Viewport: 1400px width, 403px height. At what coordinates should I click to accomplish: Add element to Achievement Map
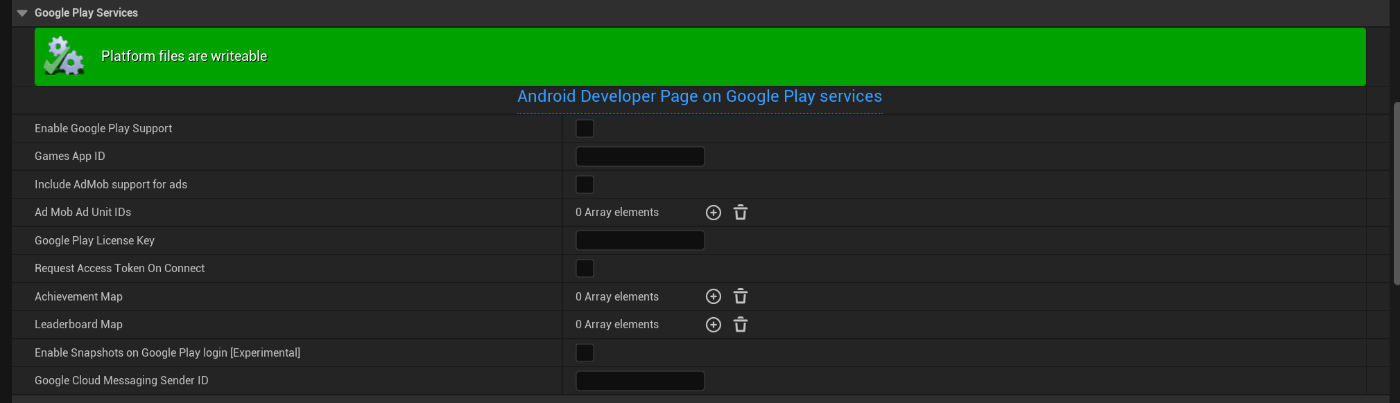(713, 296)
